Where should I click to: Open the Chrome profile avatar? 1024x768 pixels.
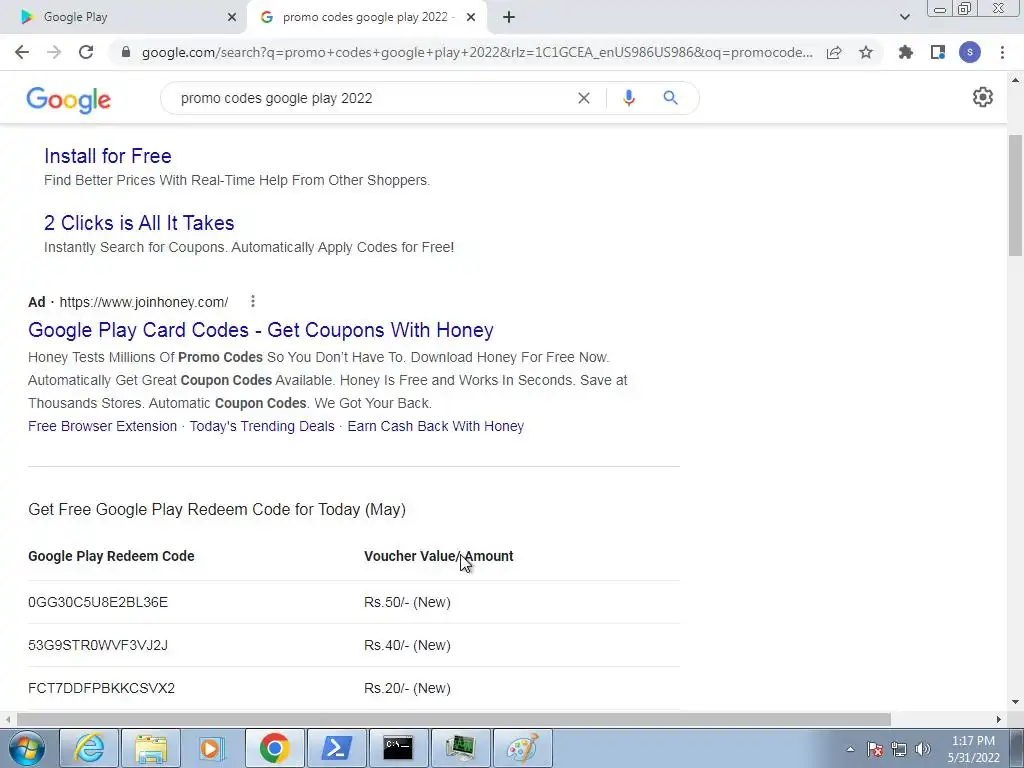[970, 52]
